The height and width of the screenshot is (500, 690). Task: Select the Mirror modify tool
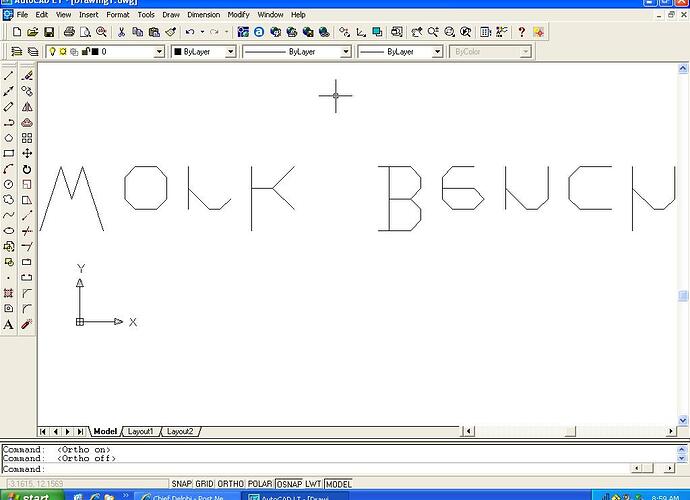[x=27, y=107]
